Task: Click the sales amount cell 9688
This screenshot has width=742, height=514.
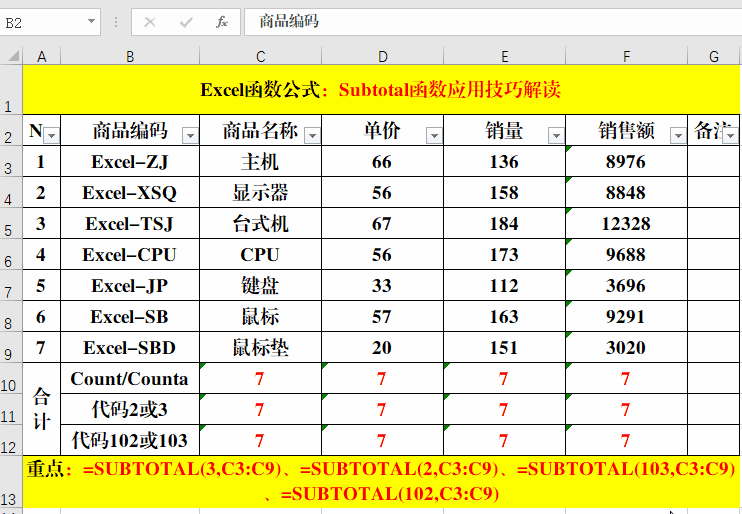Action: coord(627,254)
